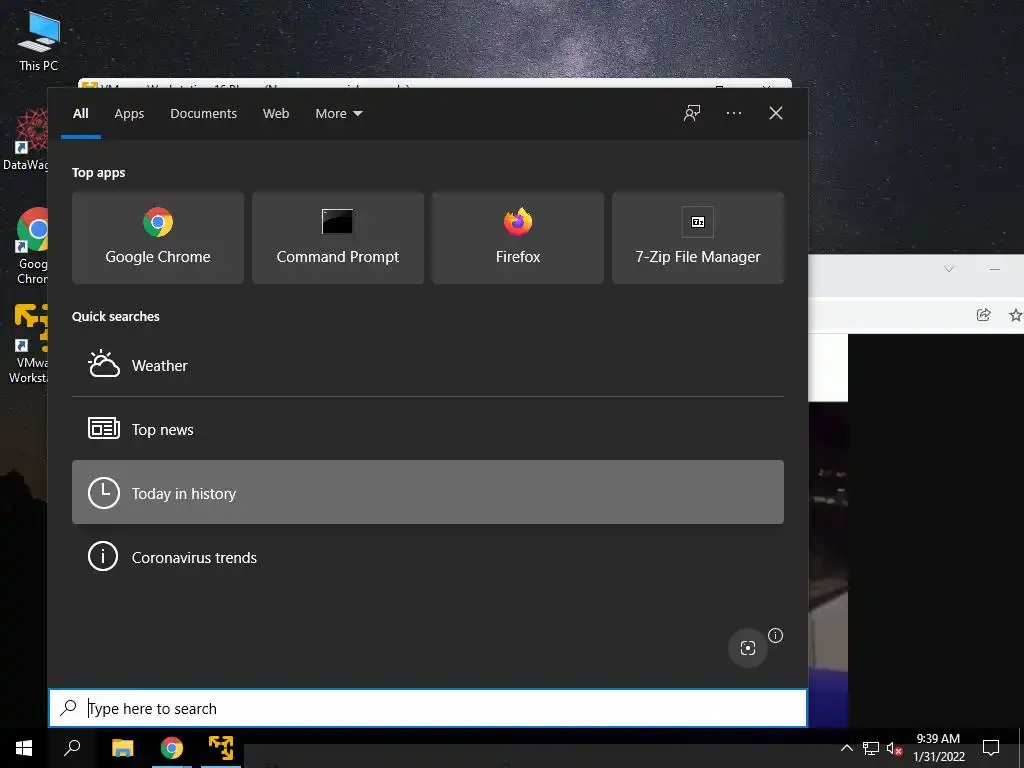The height and width of the screenshot is (768, 1024).
Task: Open File Explorer from the taskbar
Action: [x=122, y=748]
